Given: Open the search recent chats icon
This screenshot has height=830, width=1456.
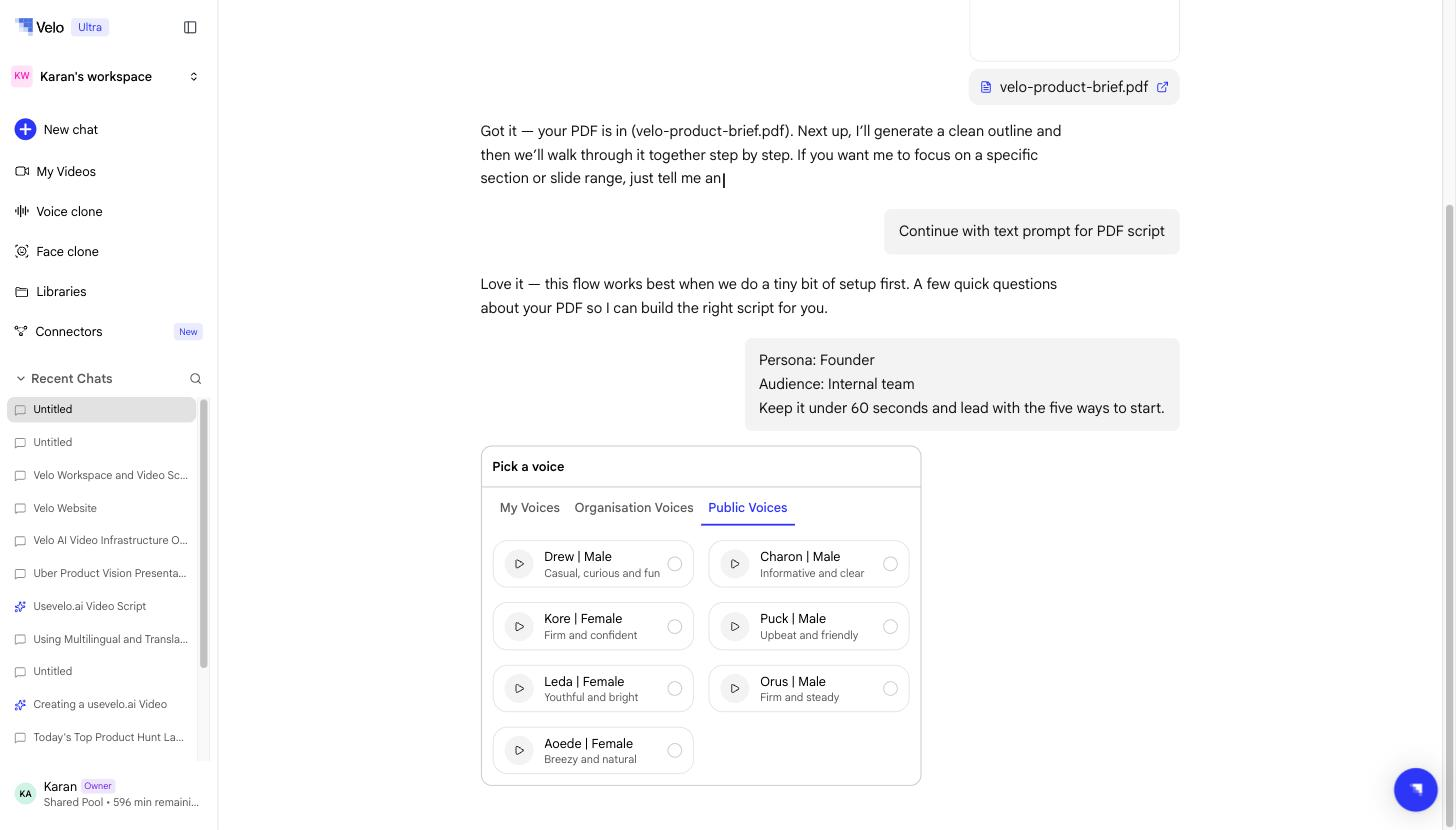Looking at the screenshot, I should [195, 378].
